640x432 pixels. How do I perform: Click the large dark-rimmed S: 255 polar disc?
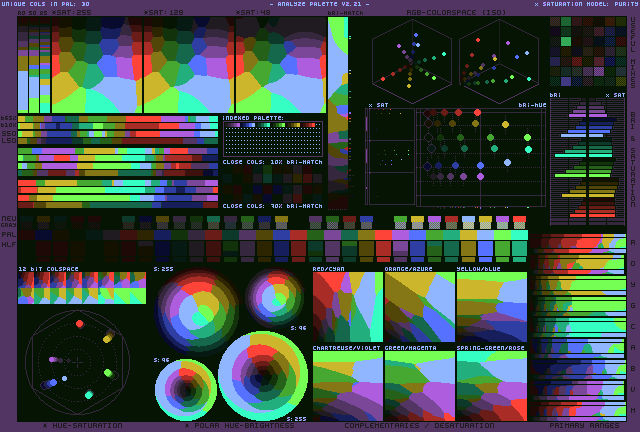[x=198, y=311]
